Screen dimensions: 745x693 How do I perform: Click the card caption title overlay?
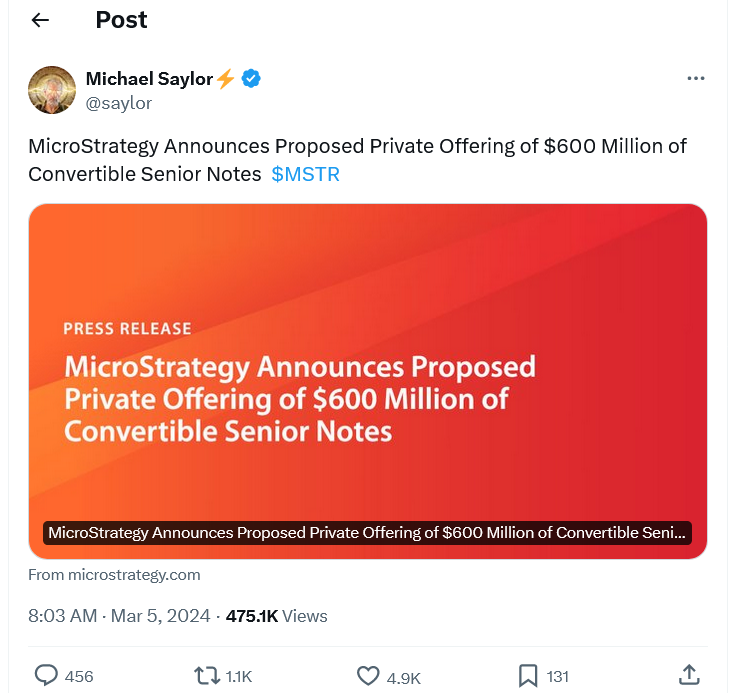(367, 533)
